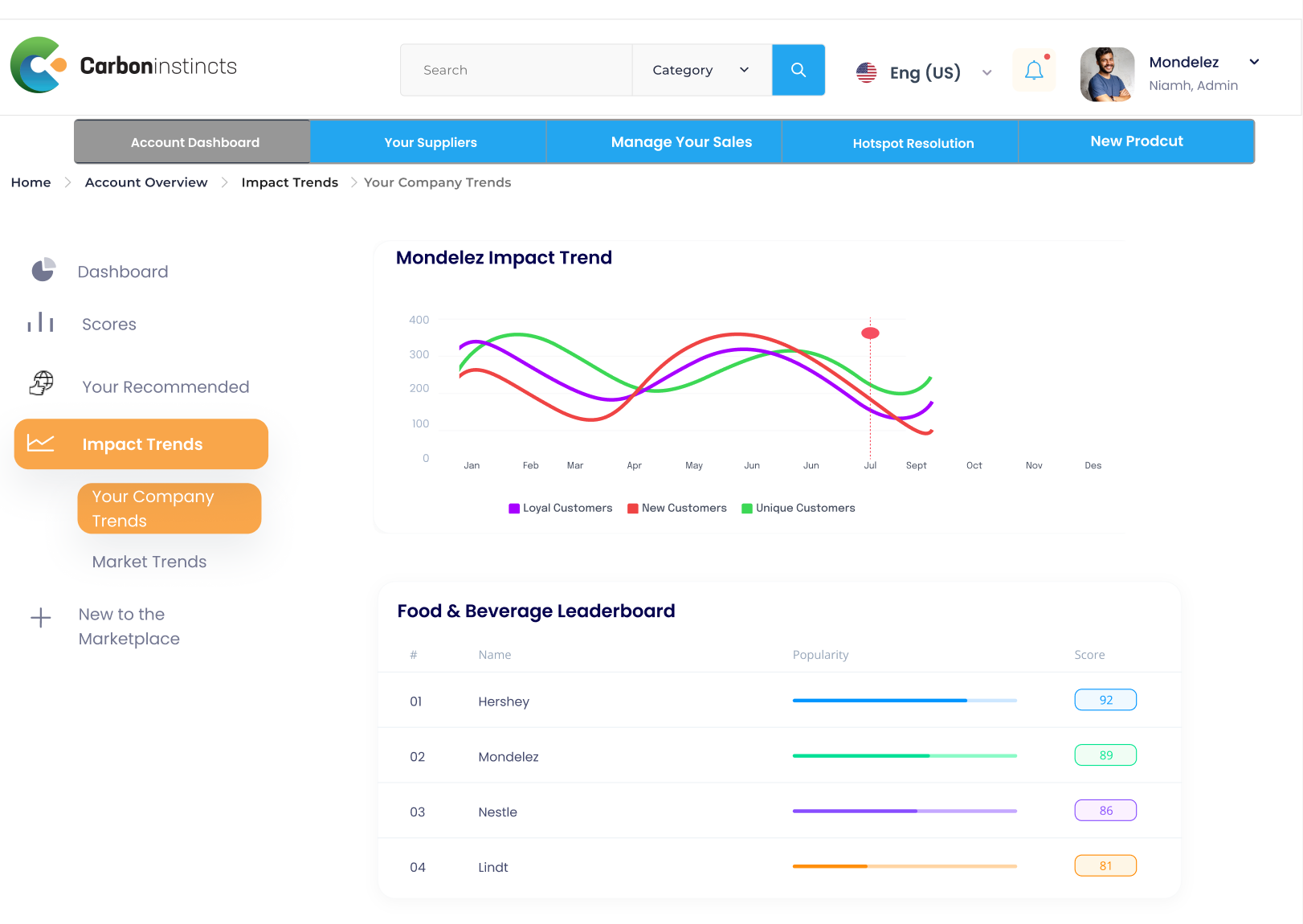Image resolution: width=1303 pixels, height=924 pixels.
Task: Click the user profile avatar photo
Action: pos(1107,74)
